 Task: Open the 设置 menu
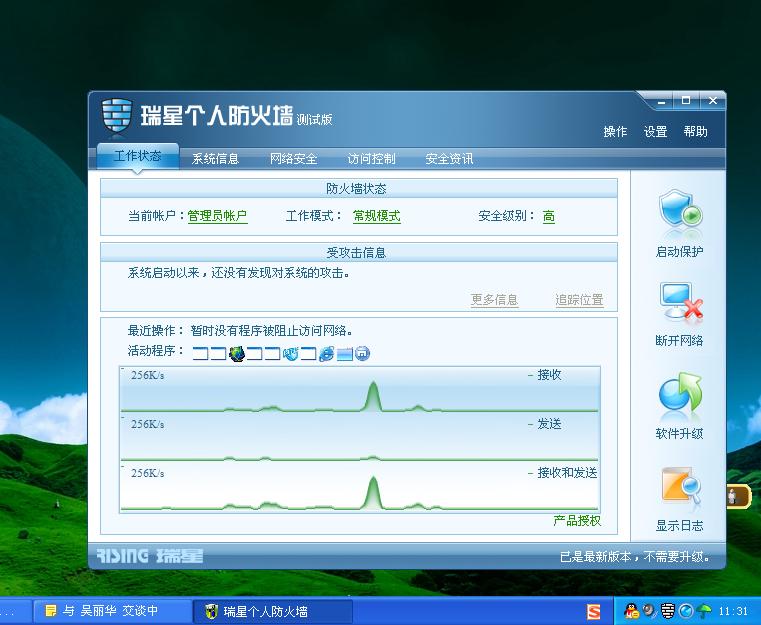click(x=655, y=132)
